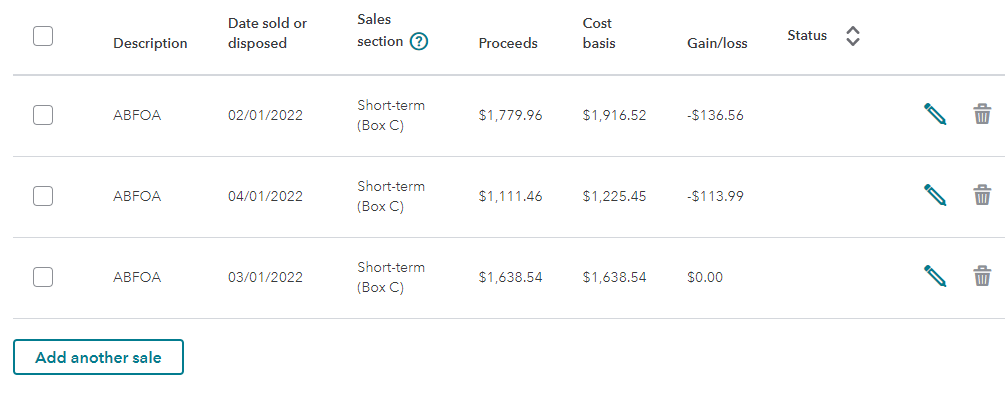Viewport: 1005px width, 410px height.
Task: Tick the select-all checkbox in the header
Action: pyautogui.click(x=43, y=36)
